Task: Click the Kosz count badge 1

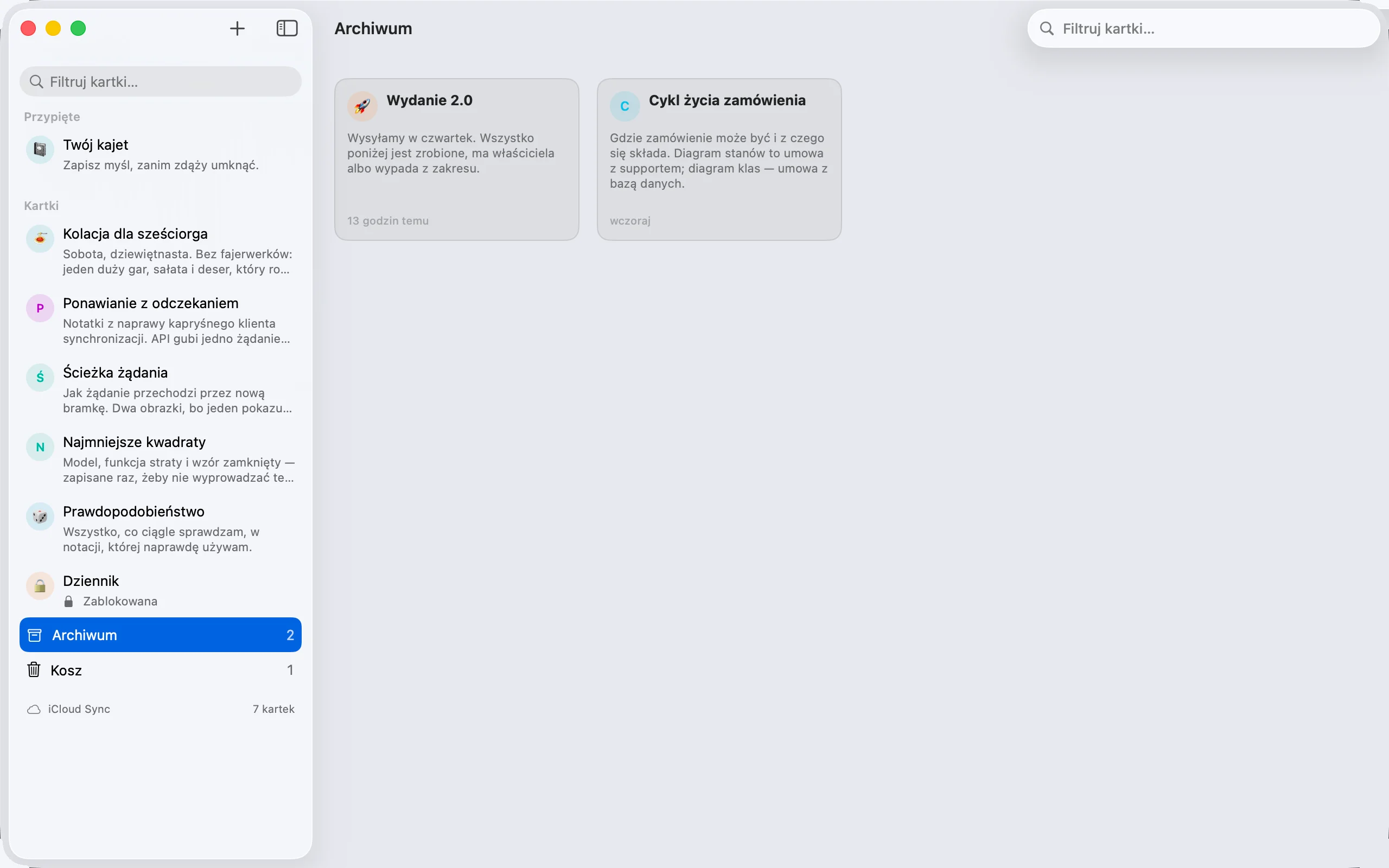Action: [290, 670]
